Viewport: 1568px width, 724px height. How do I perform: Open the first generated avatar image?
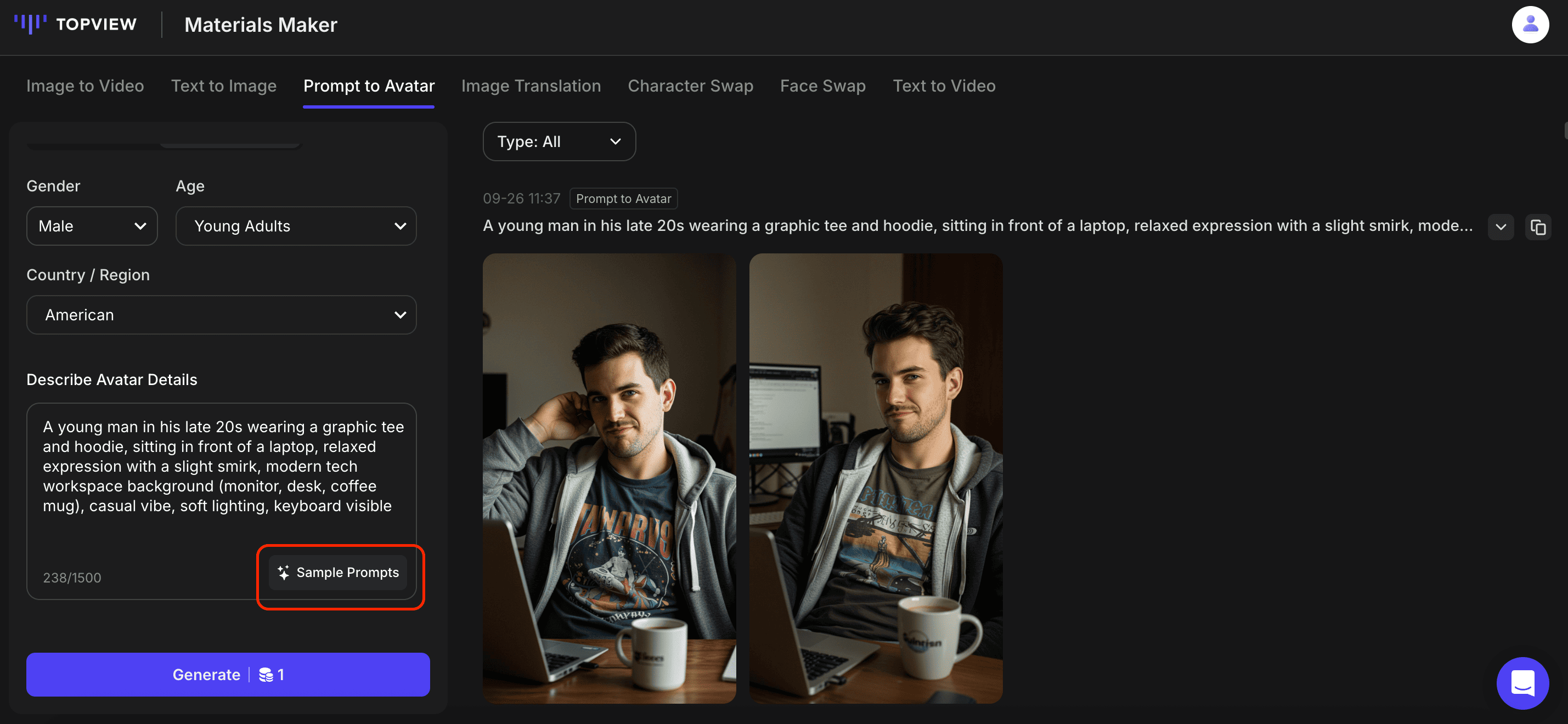[608, 478]
